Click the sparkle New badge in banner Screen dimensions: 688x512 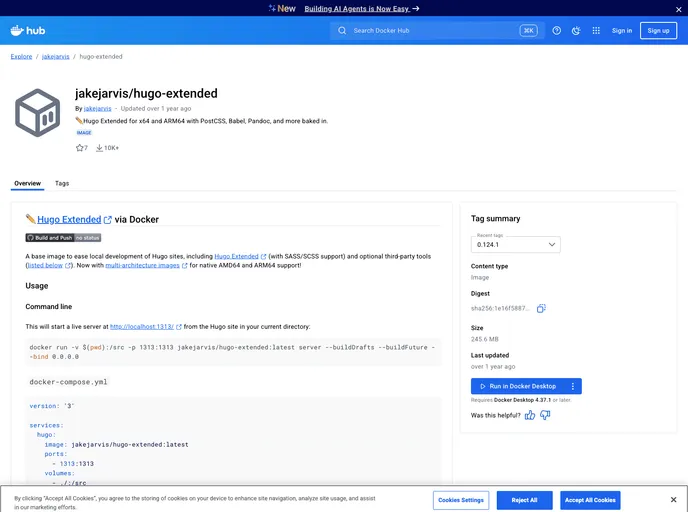tap(282, 9)
